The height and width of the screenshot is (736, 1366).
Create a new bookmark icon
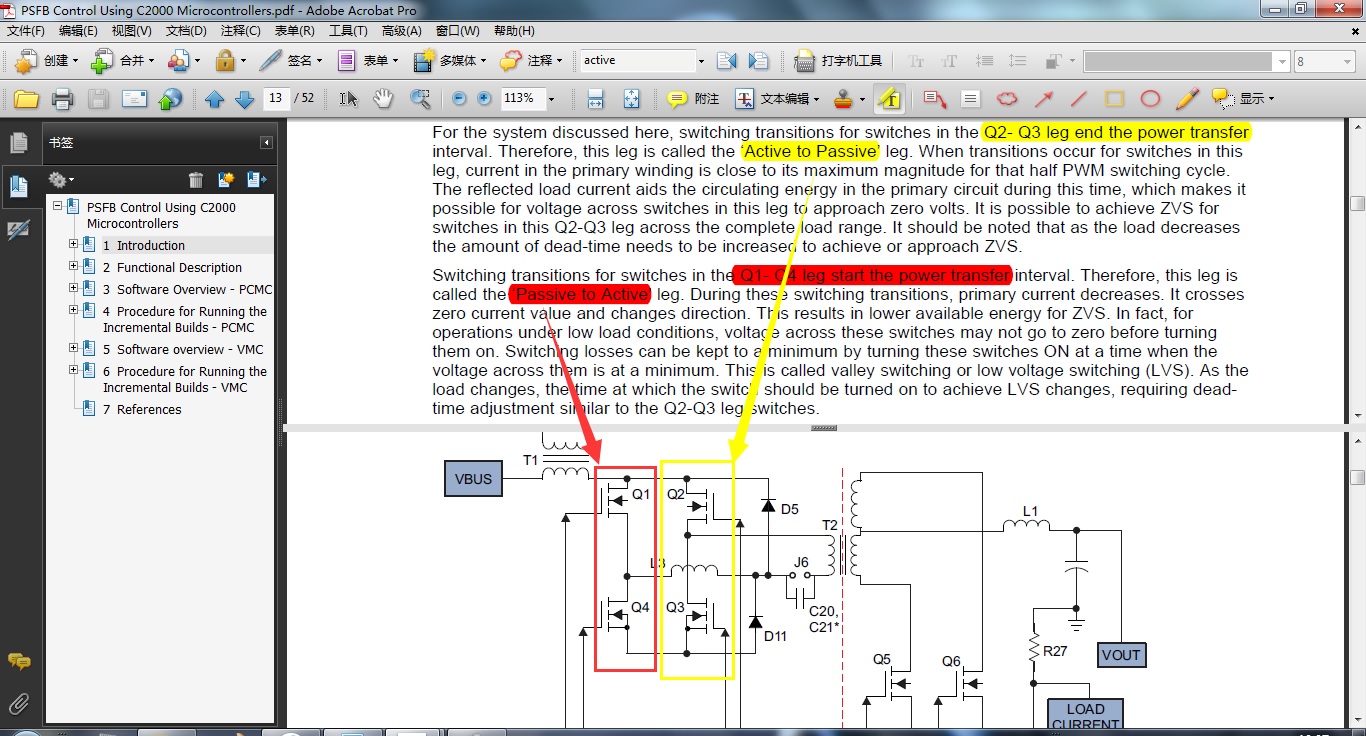[x=226, y=180]
